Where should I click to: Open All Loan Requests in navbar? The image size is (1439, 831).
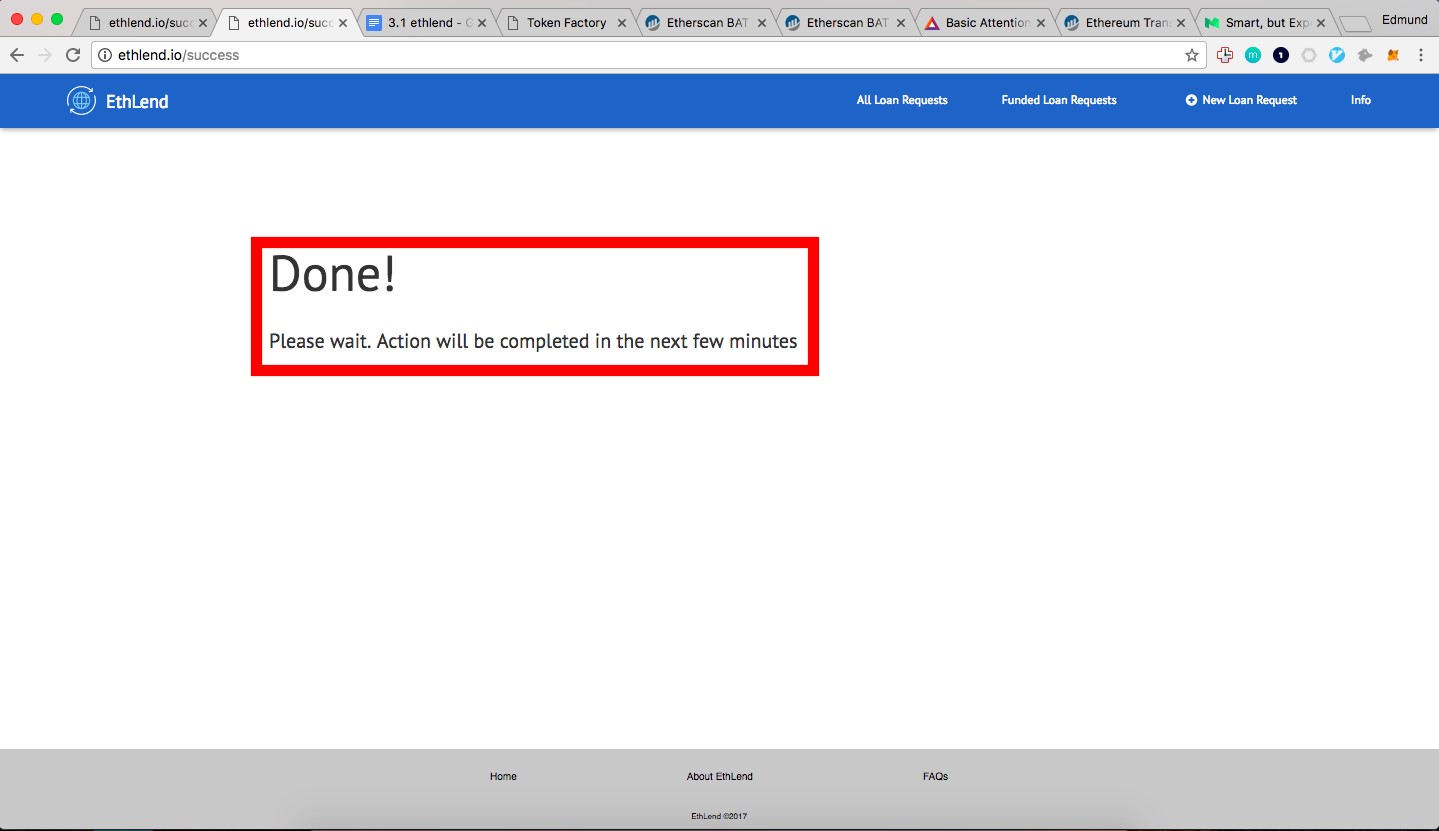pos(902,100)
